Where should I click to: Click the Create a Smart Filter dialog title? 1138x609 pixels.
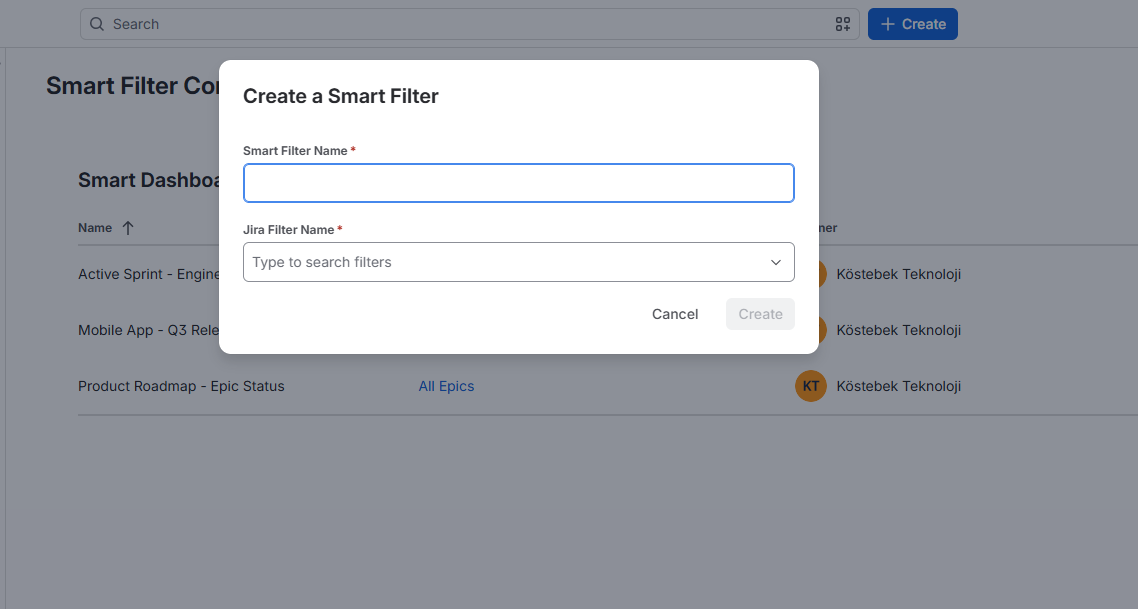pyautogui.click(x=341, y=97)
